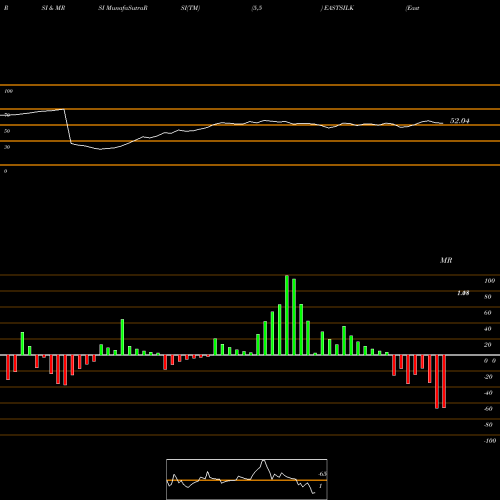
Task: Click the last red MR histogram bar
Action: click(444, 381)
